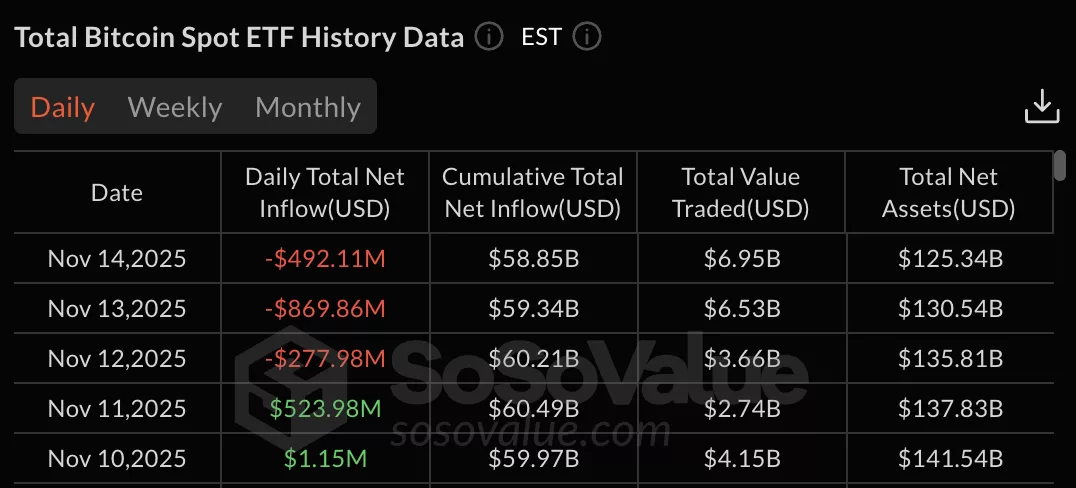Select the Monthly view tab
Screen dimensions: 1076x488
click(308, 107)
